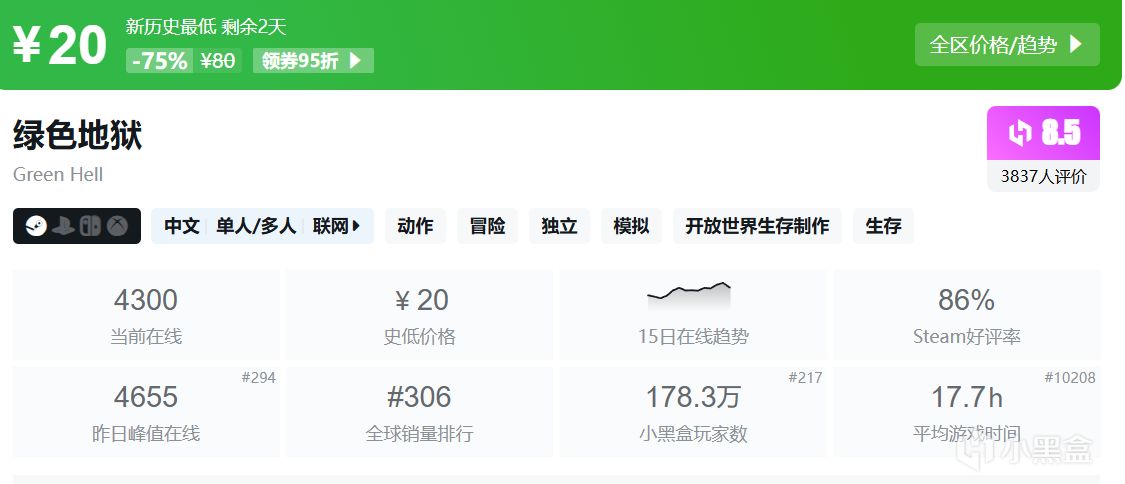This screenshot has height=484, width=1125.
Task: Click the 绿色地狱 game title
Action: 77,136
